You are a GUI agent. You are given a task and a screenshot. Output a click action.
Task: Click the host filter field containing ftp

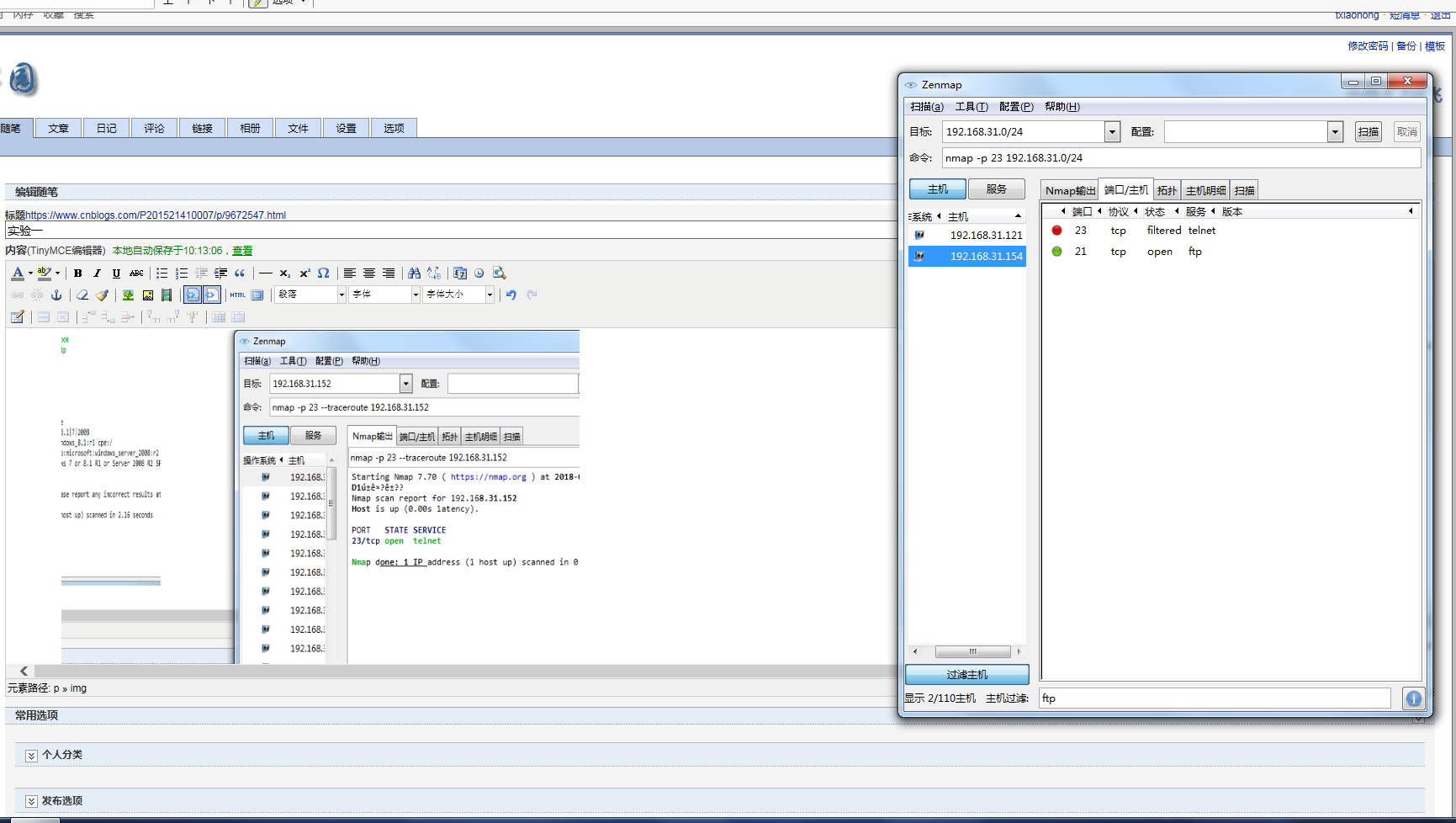[x=1215, y=698]
